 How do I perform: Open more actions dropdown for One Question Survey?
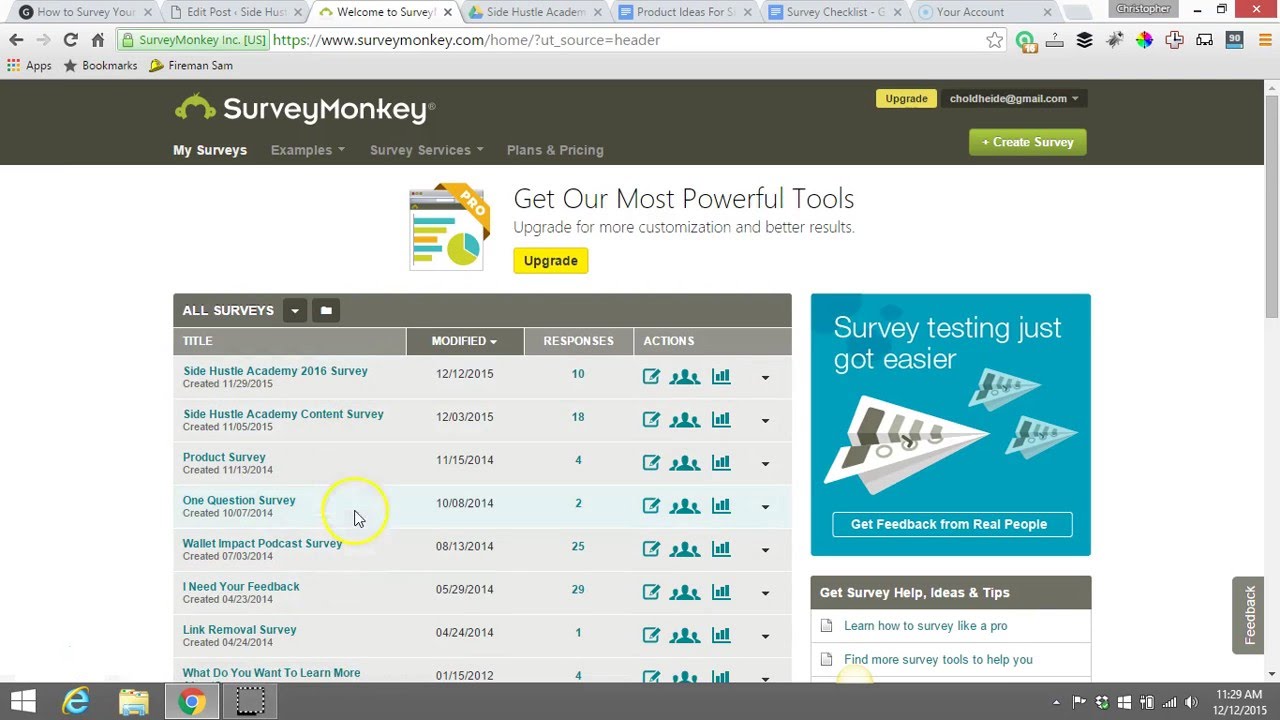765,507
